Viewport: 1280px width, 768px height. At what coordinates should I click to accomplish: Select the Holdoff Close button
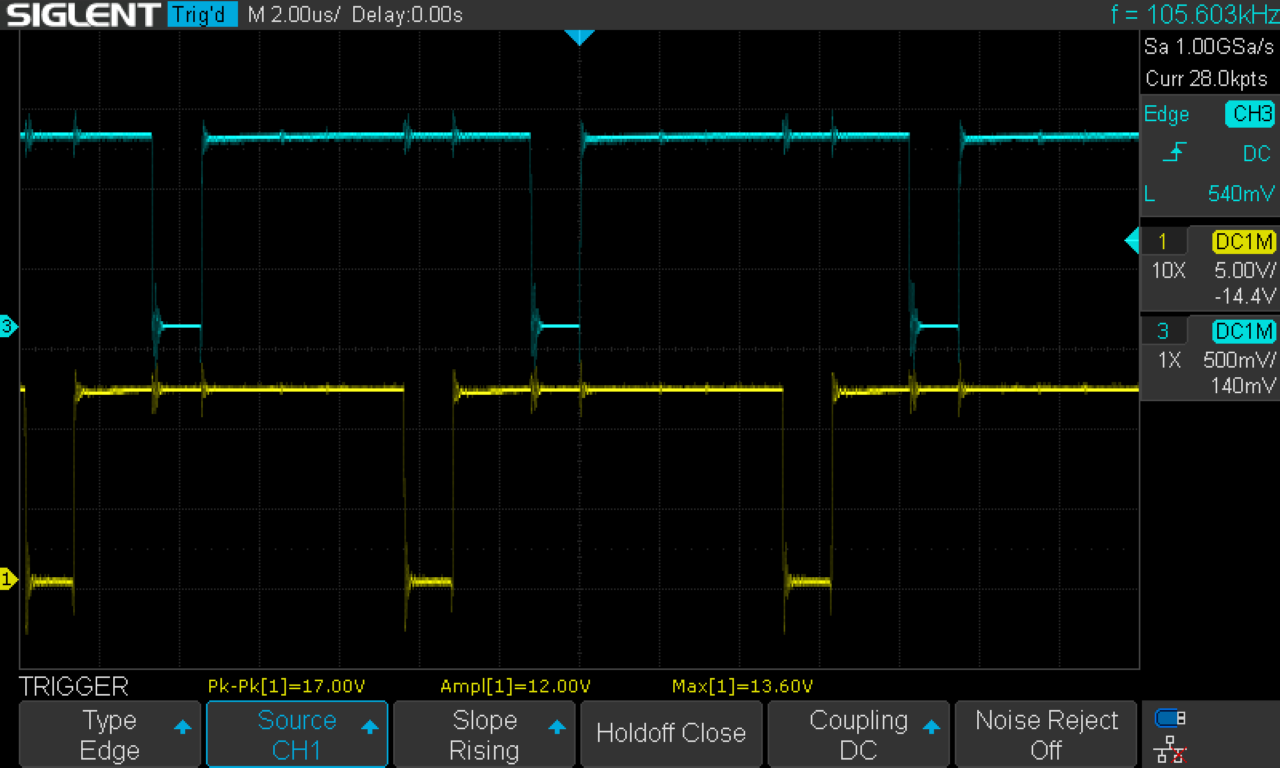[x=671, y=734]
